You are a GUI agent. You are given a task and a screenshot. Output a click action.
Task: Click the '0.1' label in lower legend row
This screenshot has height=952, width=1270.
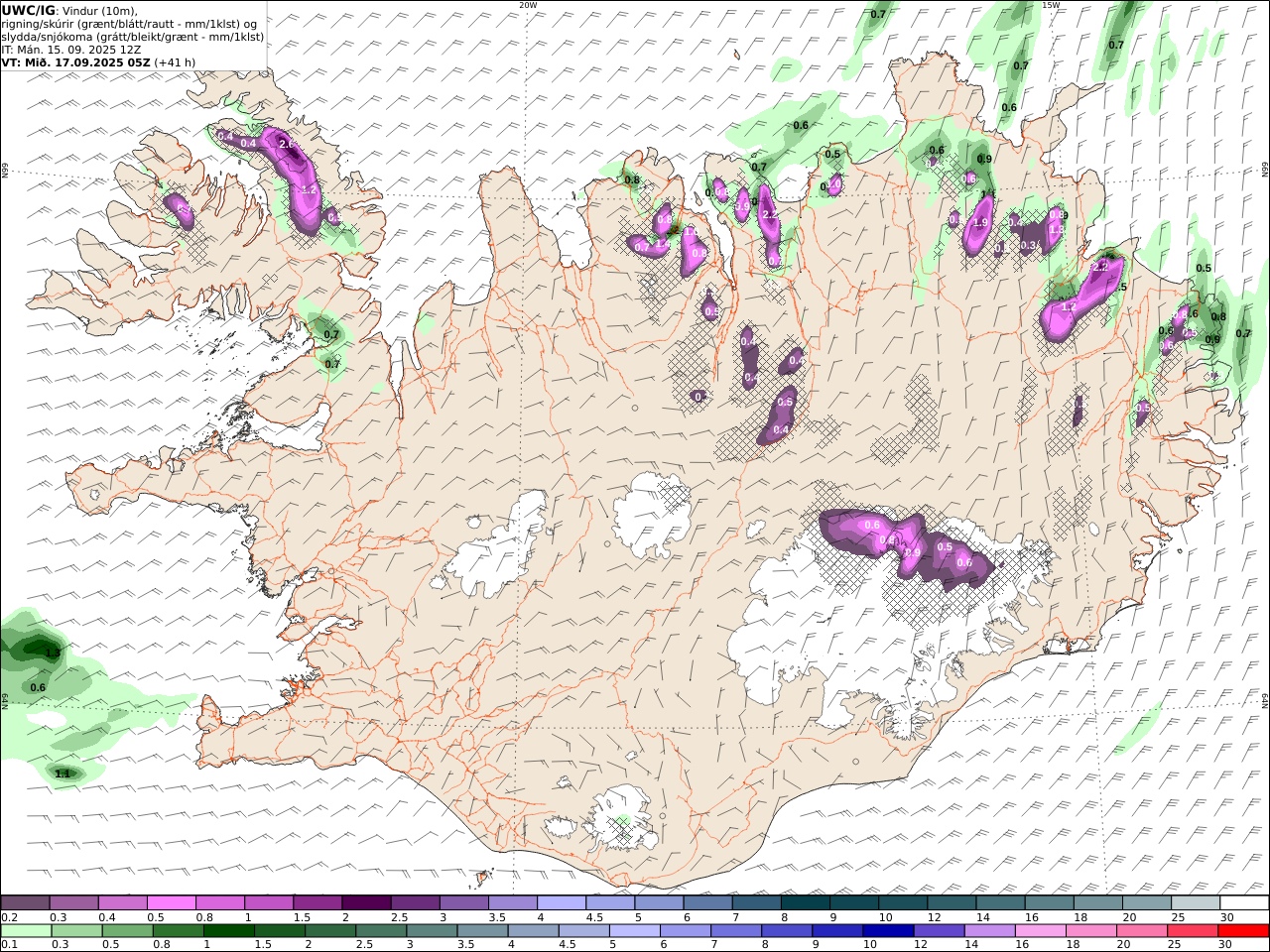coord(9,945)
